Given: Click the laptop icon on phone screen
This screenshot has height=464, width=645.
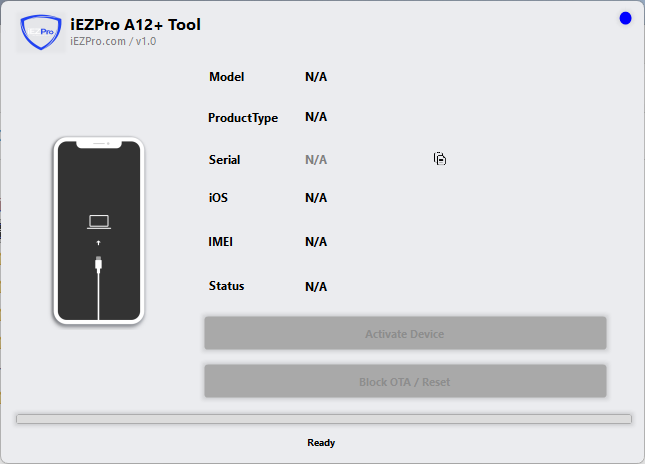Looking at the screenshot, I should pyautogui.click(x=98, y=222).
